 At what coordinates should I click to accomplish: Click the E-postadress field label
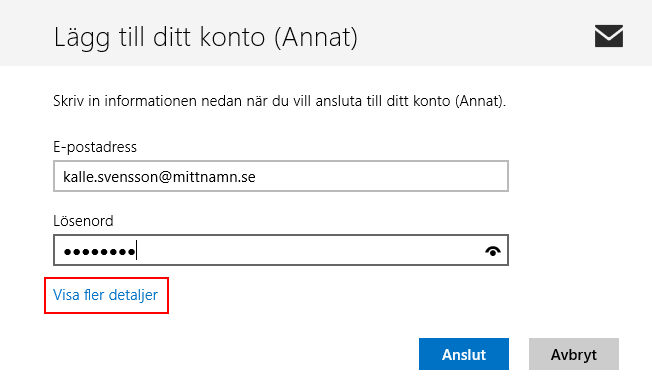[x=95, y=147]
